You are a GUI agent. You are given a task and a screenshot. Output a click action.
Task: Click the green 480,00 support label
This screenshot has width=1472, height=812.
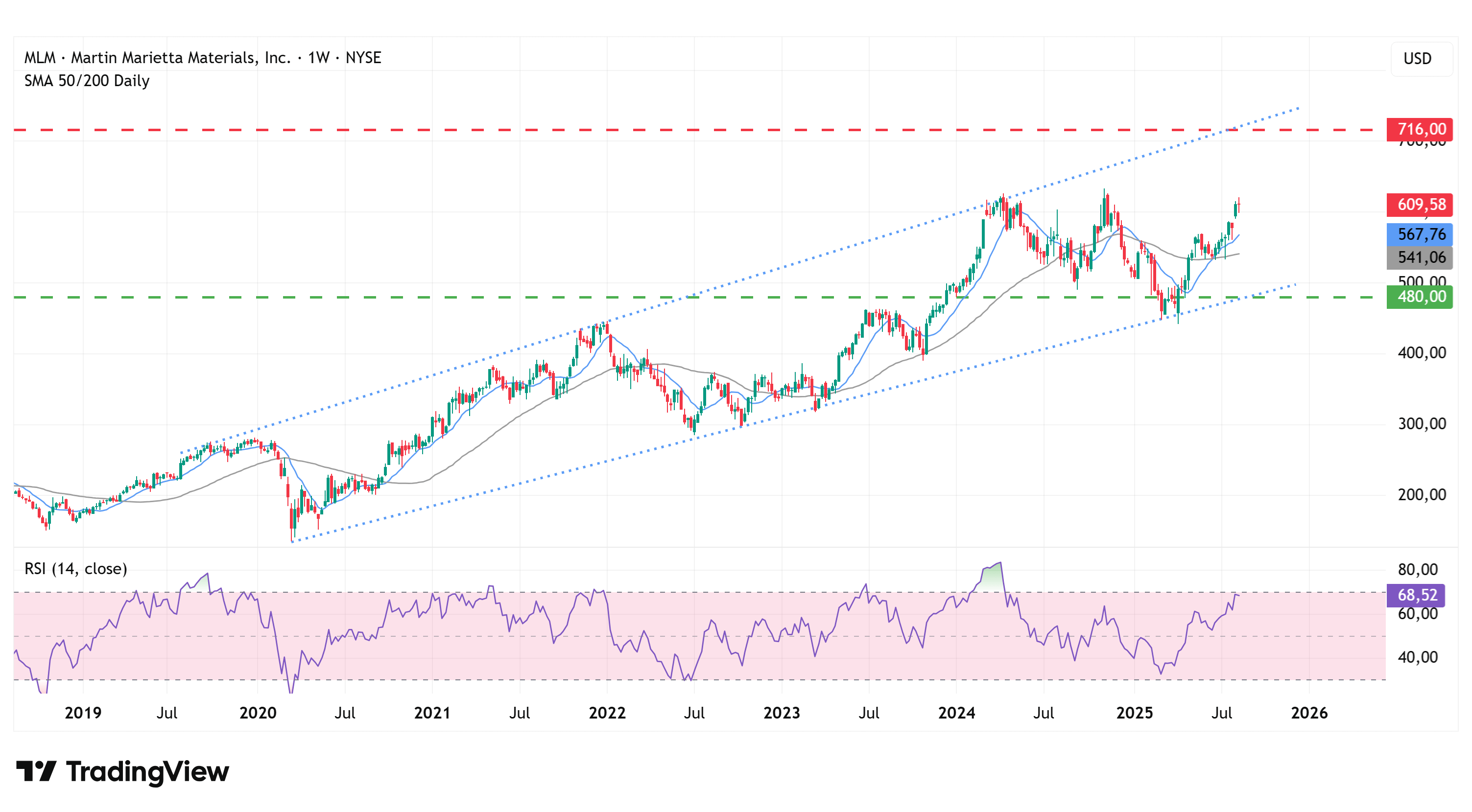[x=1420, y=297]
